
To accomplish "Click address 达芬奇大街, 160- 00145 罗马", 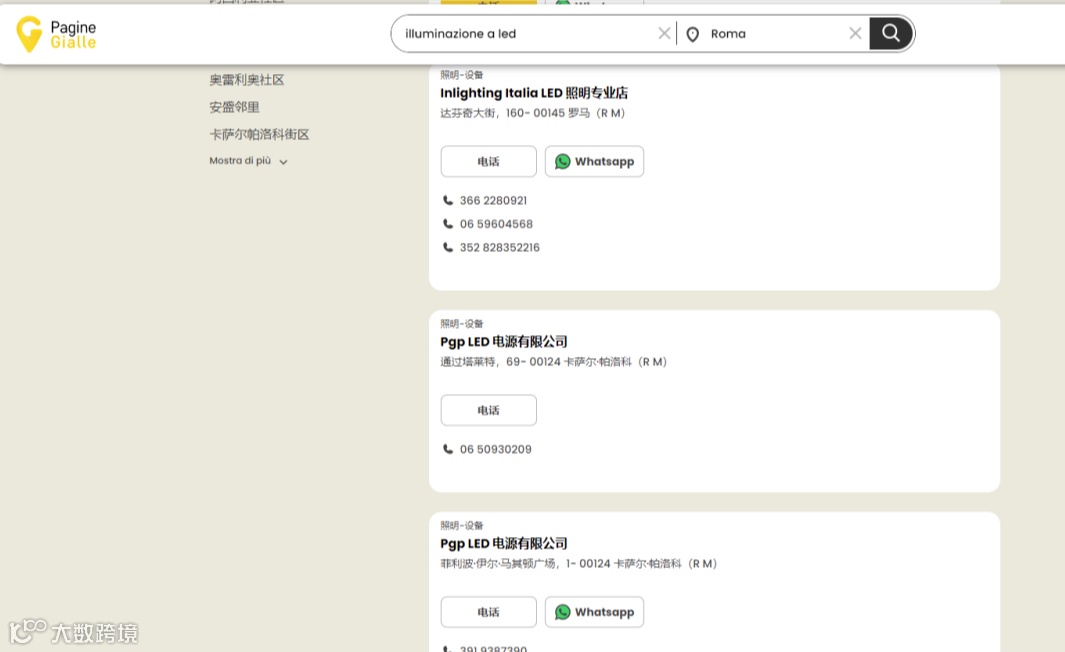I will click(532, 113).
